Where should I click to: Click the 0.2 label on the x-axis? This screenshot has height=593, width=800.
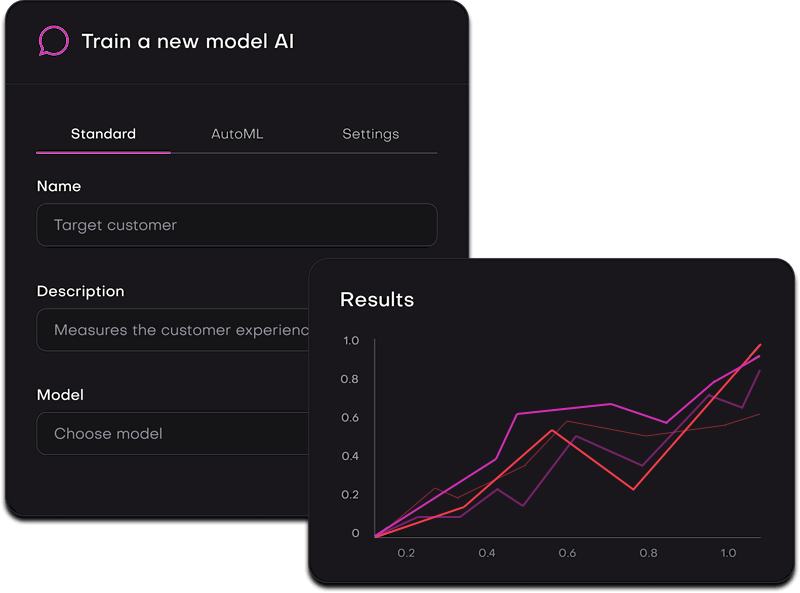[404, 551]
